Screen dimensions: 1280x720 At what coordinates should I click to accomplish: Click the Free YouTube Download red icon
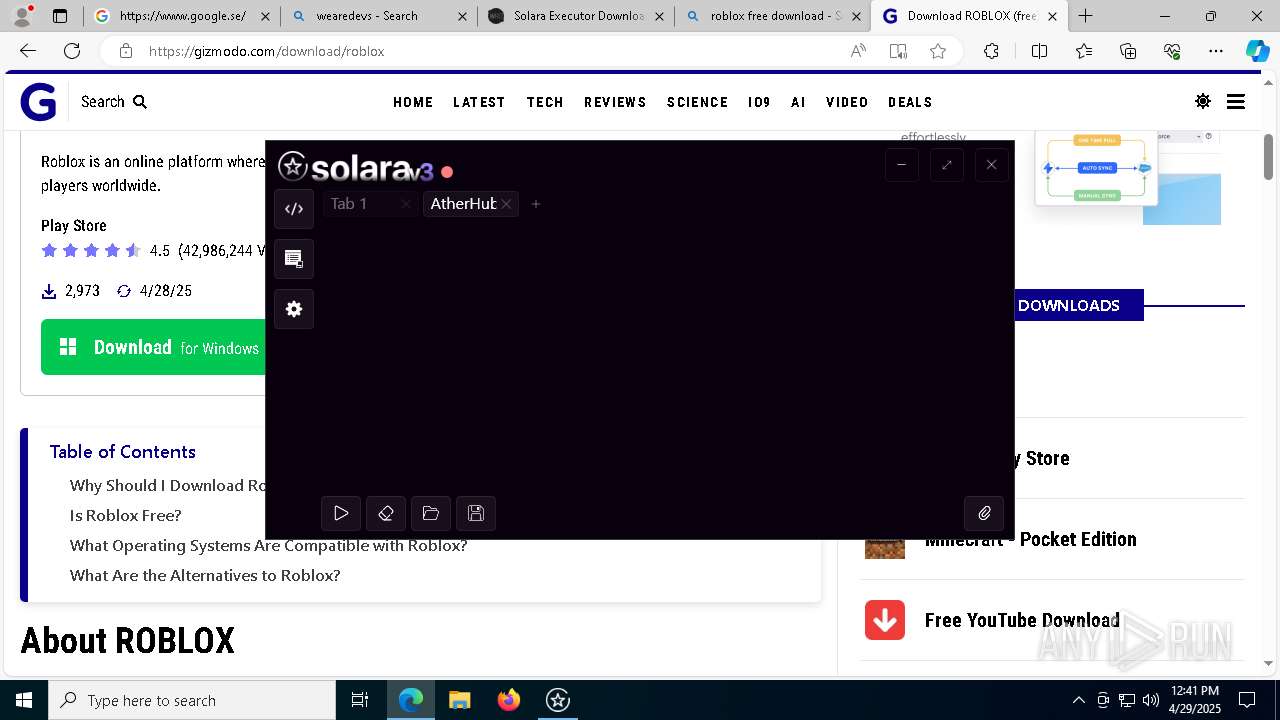885,620
